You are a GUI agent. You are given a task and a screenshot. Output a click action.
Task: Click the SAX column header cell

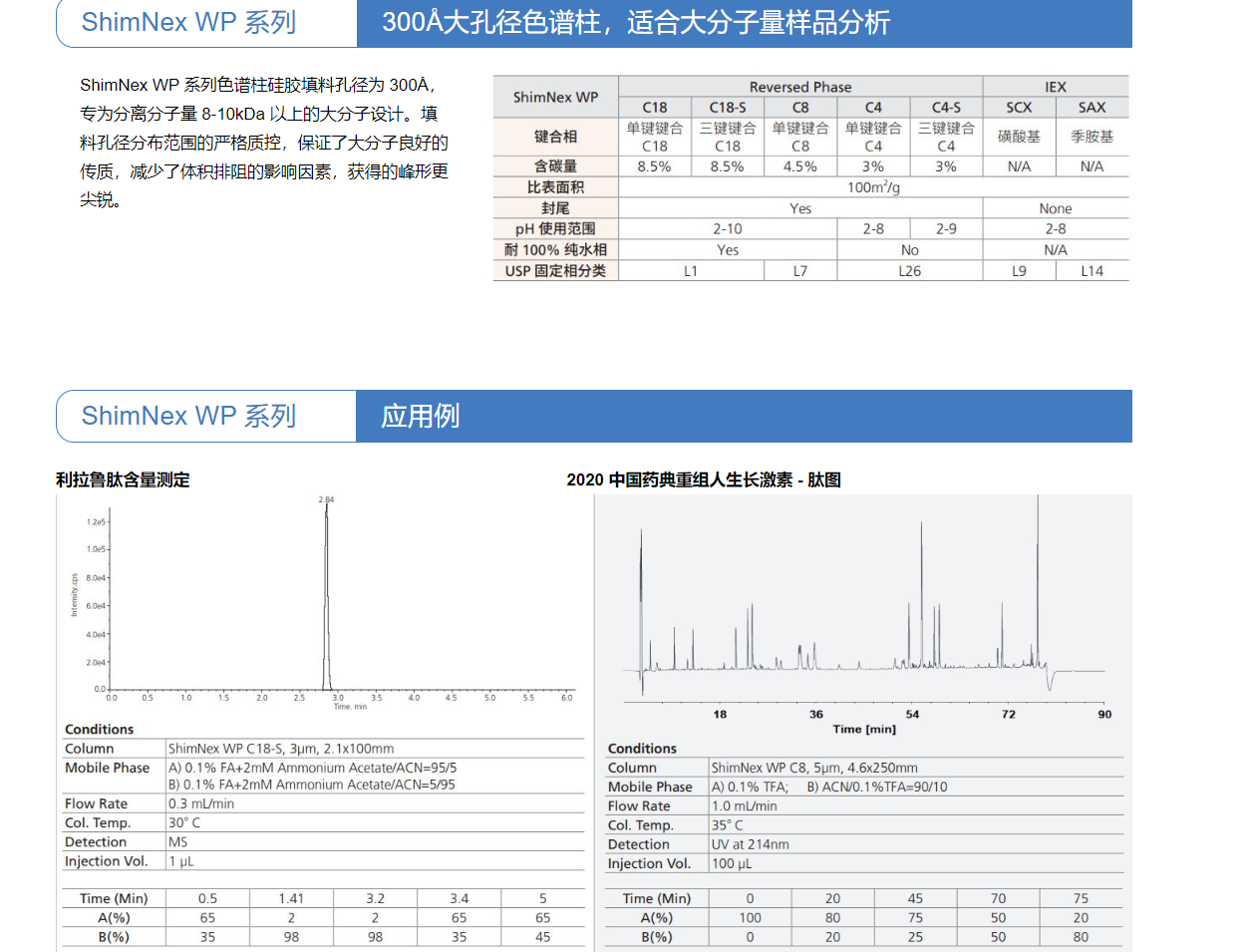pos(1092,108)
